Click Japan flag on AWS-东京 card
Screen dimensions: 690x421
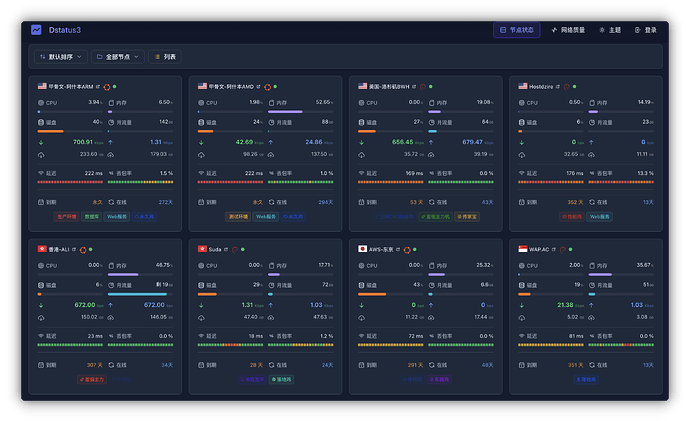(362, 249)
